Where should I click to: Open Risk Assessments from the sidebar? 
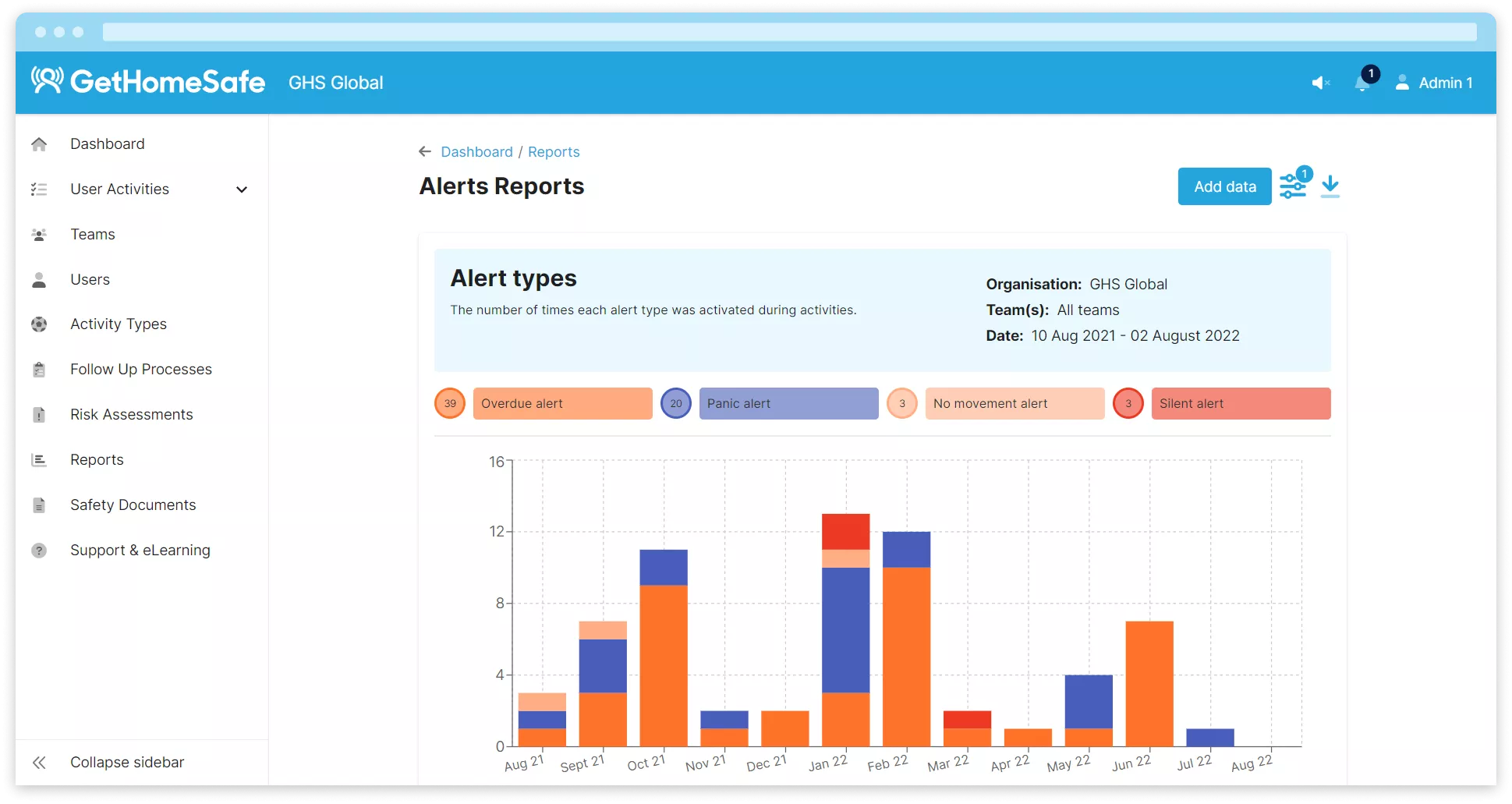131,414
